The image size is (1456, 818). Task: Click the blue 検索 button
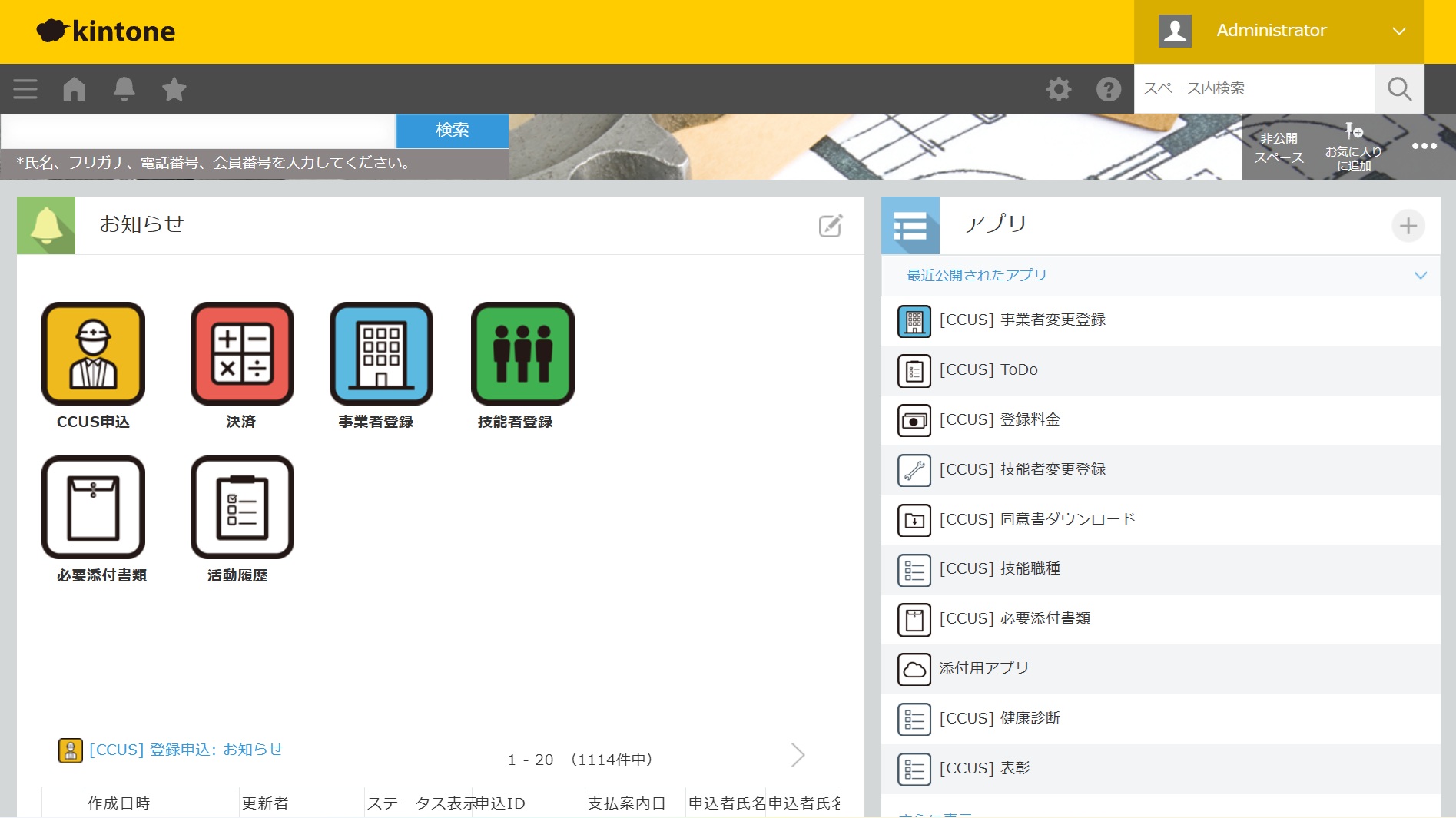point(452,131)
